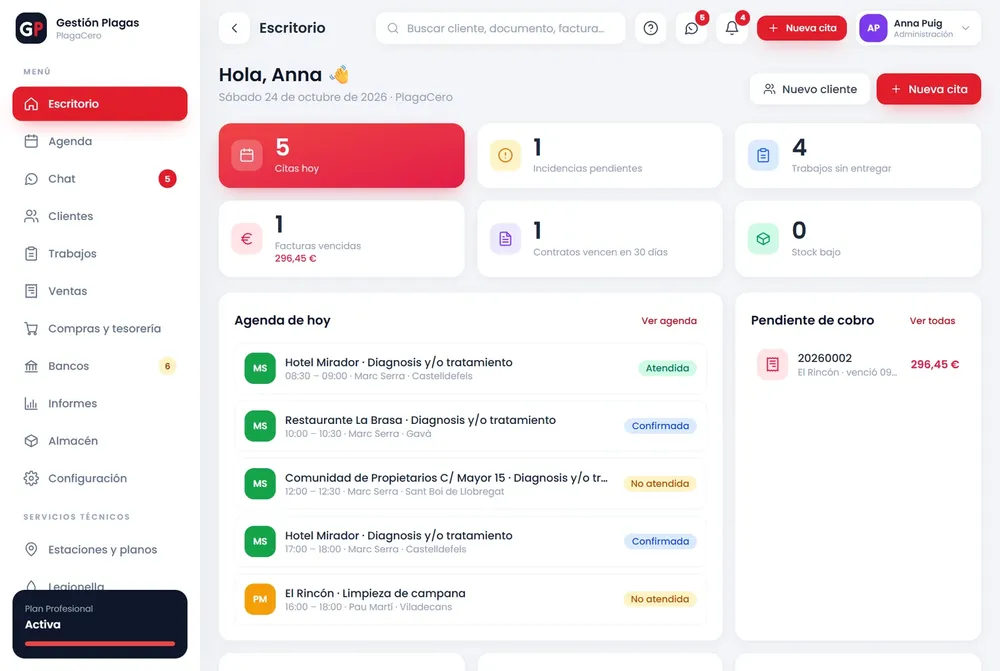1000x671 pixels.
Task: Click the red plan progress bar
Action: [x=99, y=644]
